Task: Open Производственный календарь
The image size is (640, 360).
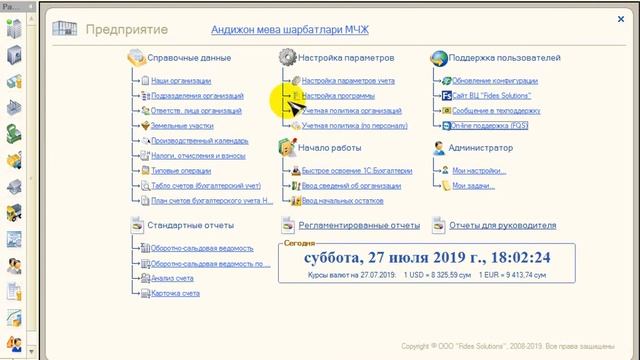Action: pos(200,141)
